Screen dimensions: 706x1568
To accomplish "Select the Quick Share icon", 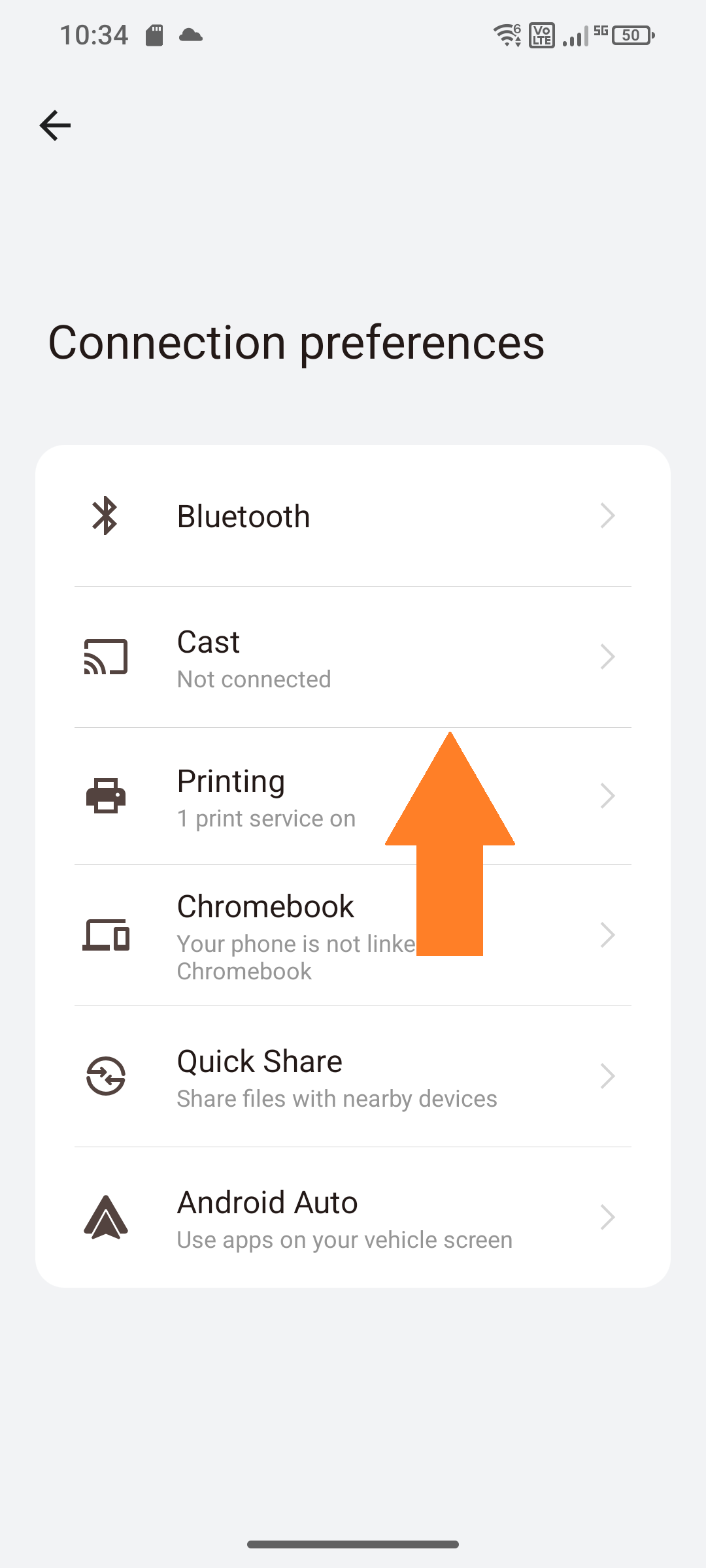I will 106,1076.
